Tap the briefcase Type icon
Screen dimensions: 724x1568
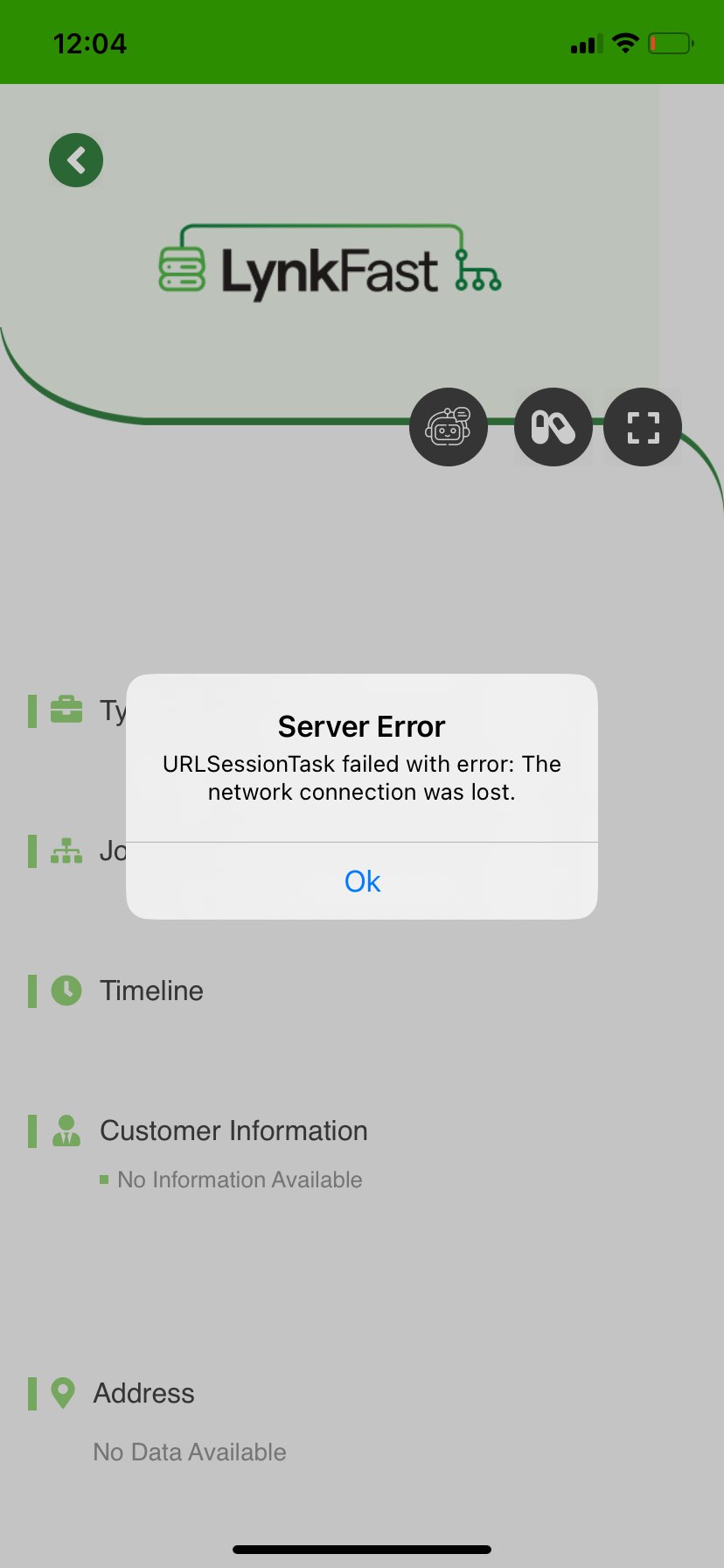coord(66,710)
